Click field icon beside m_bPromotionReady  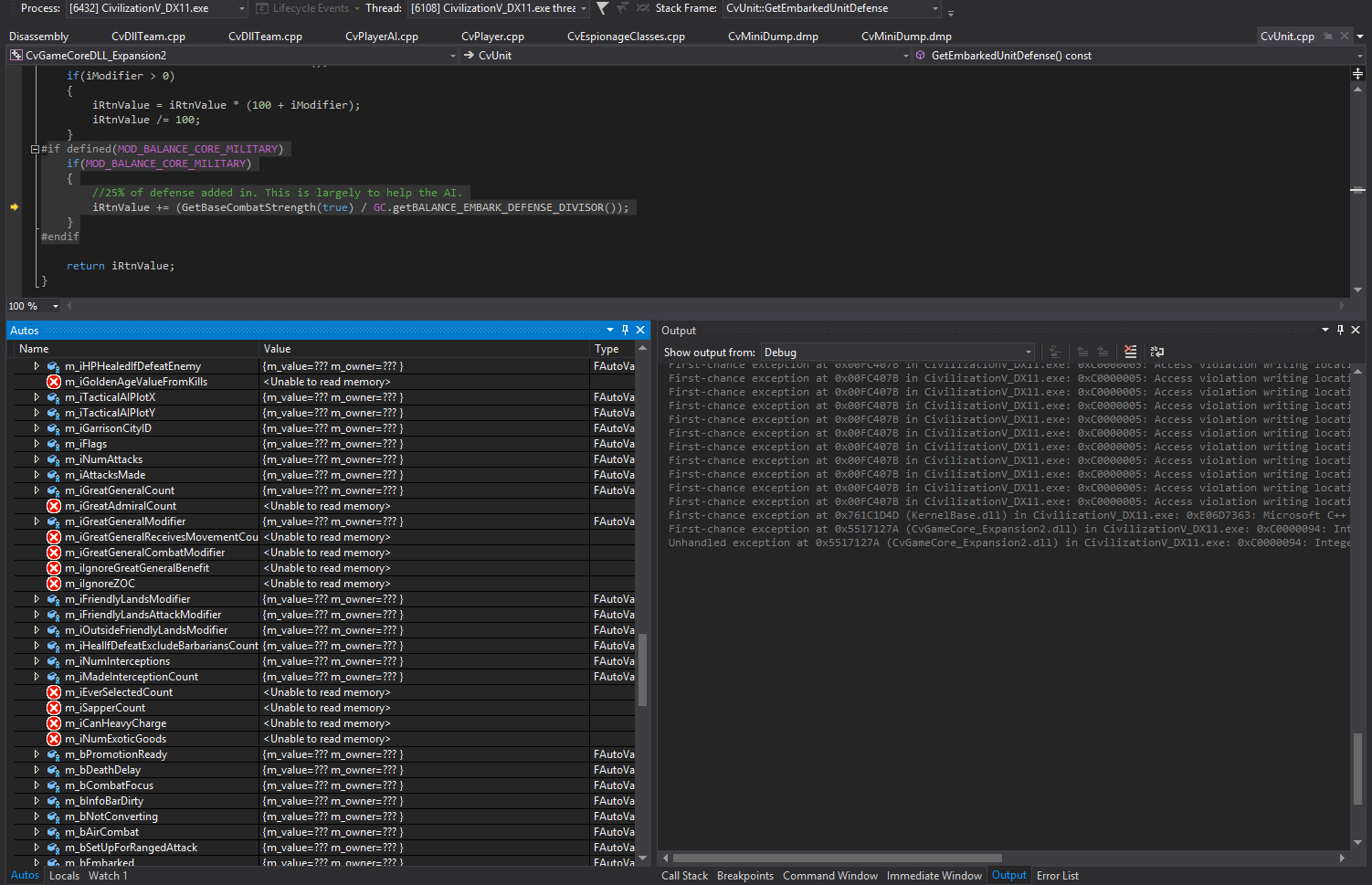pyautogui.click(x=54, y=754)
